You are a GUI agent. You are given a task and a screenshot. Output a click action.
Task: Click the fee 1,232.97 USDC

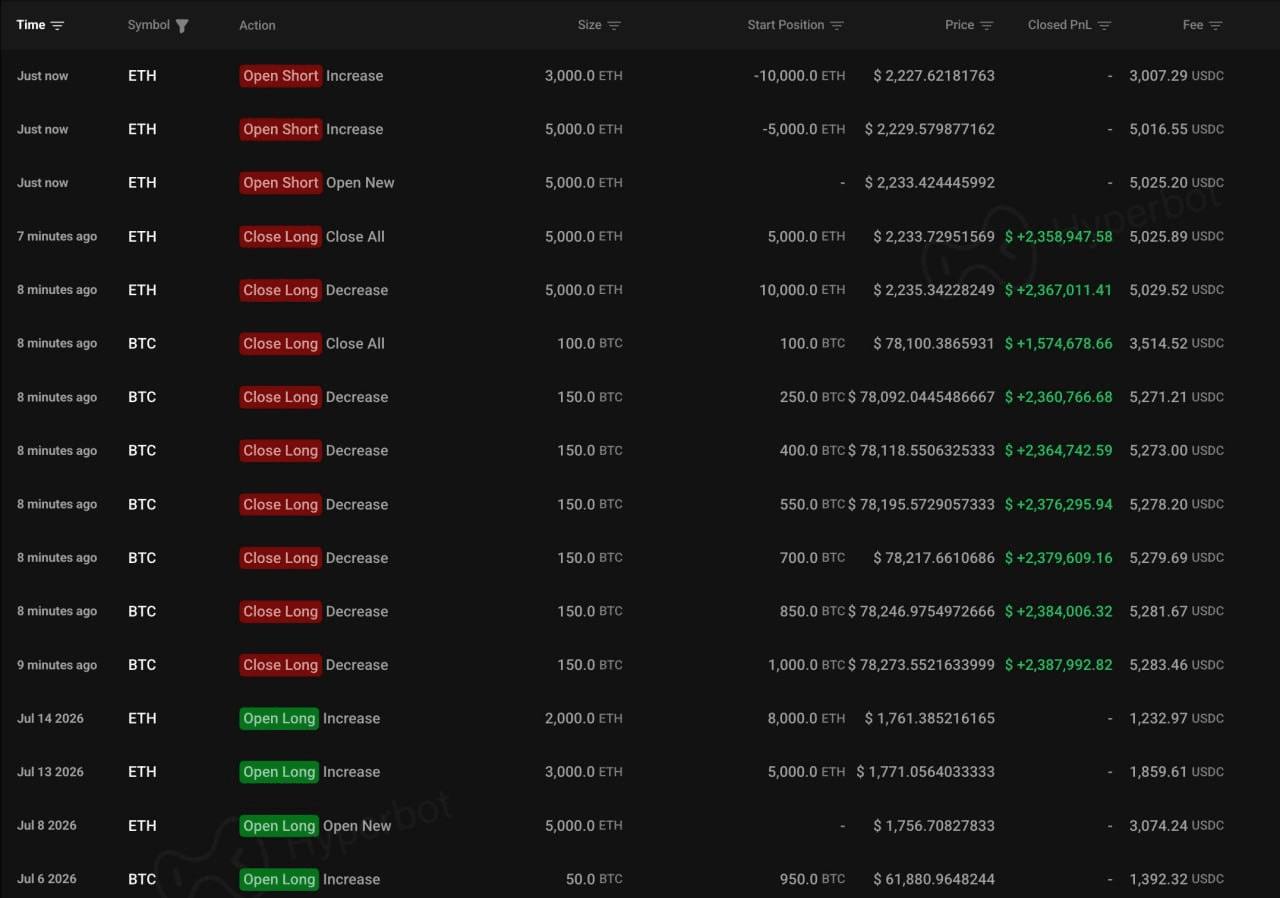[1177, 719]
